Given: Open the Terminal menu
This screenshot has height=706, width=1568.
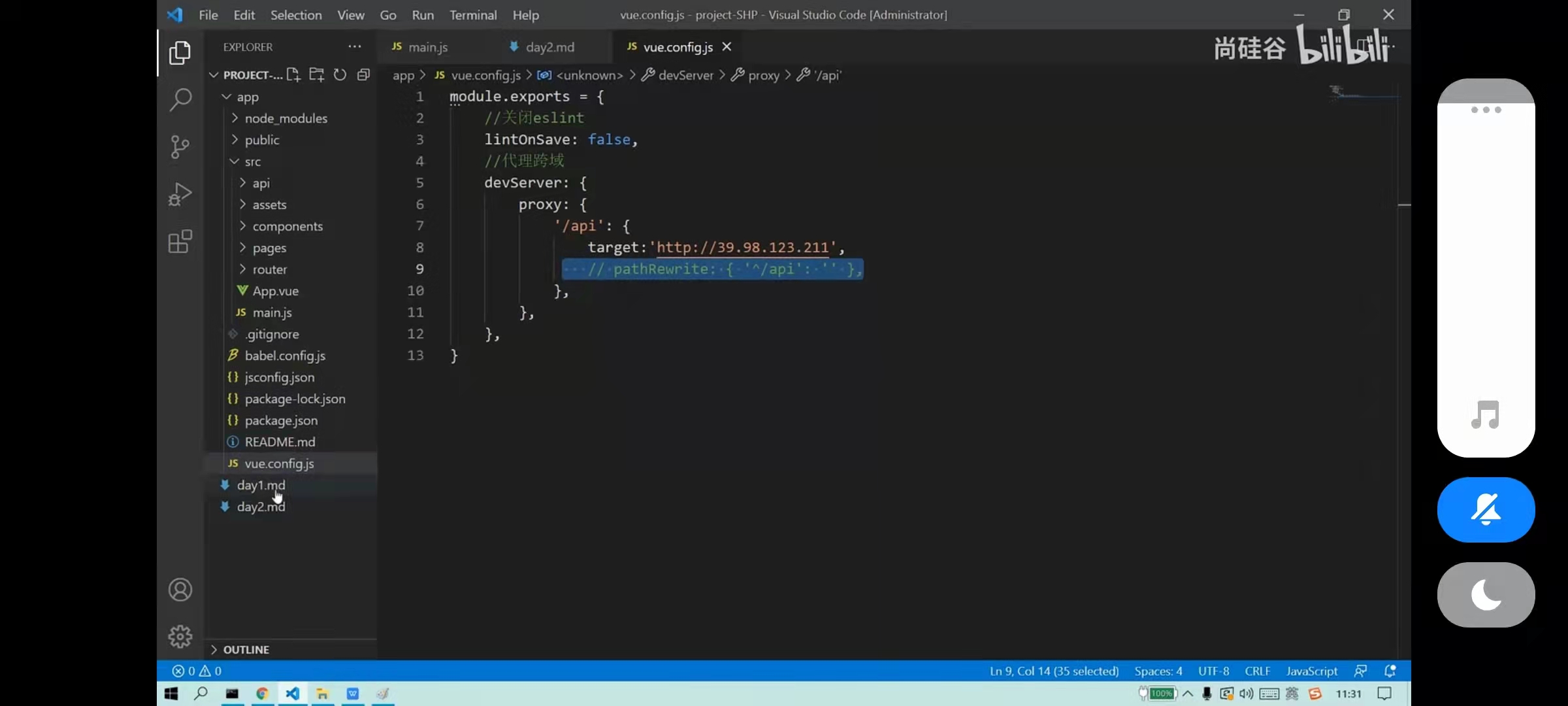Looking at the screenshot, I should (472, 14).
